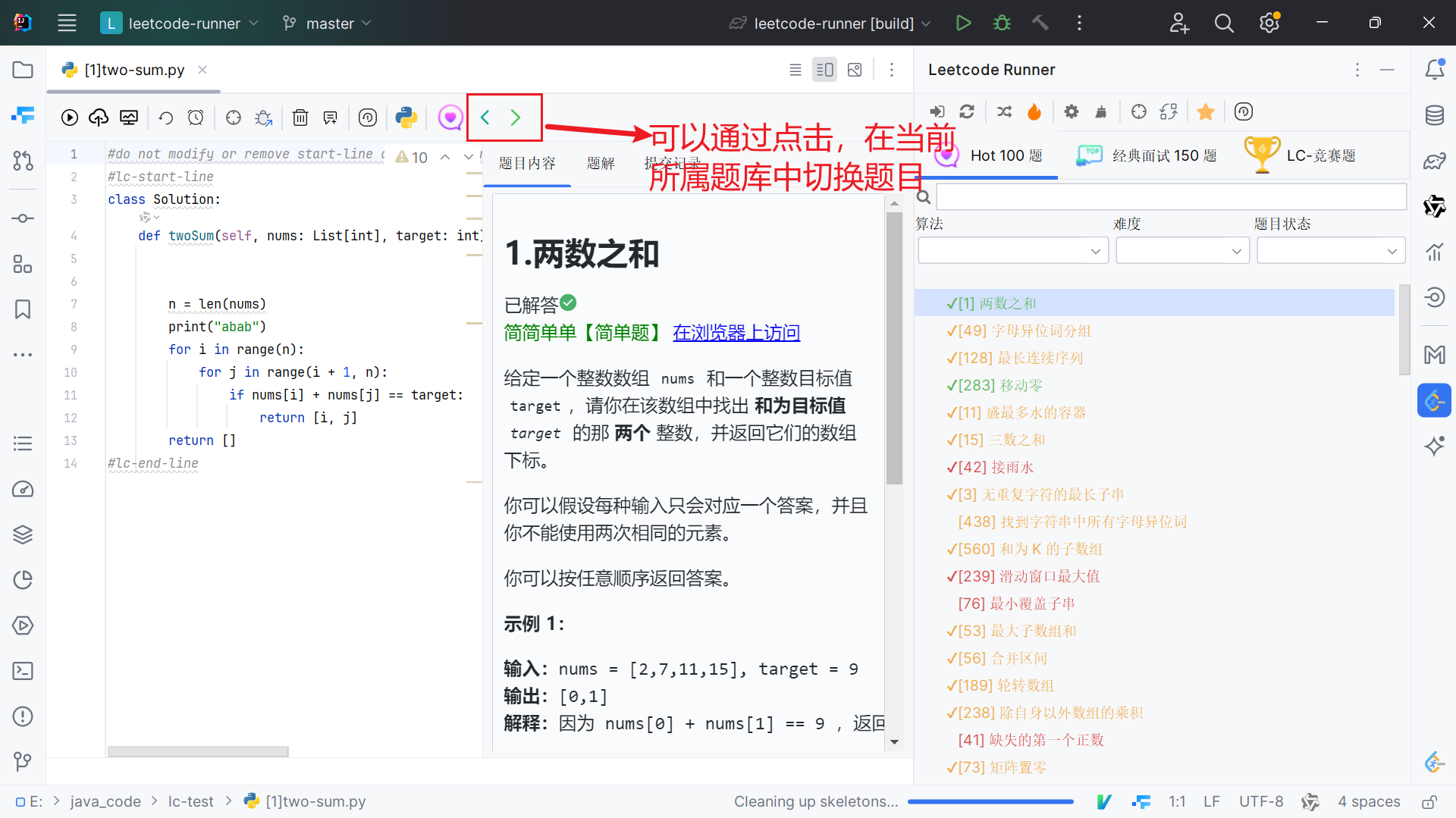The image size is (1456, 818).
Task: Open the Bookmarks tool window
Action: click(x=23, y=309)
